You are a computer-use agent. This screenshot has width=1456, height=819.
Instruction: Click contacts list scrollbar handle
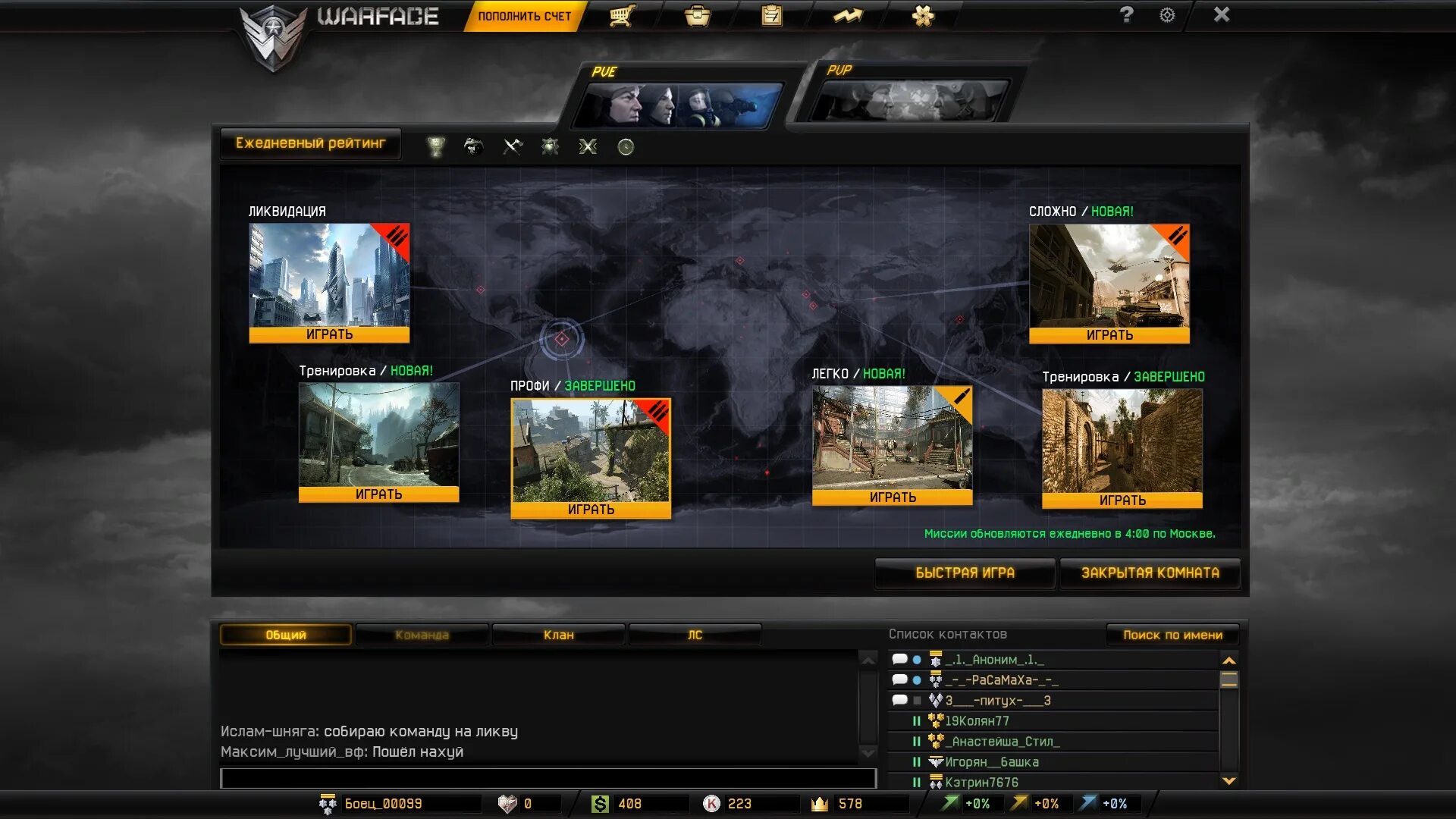click(x=1229, y=680)
